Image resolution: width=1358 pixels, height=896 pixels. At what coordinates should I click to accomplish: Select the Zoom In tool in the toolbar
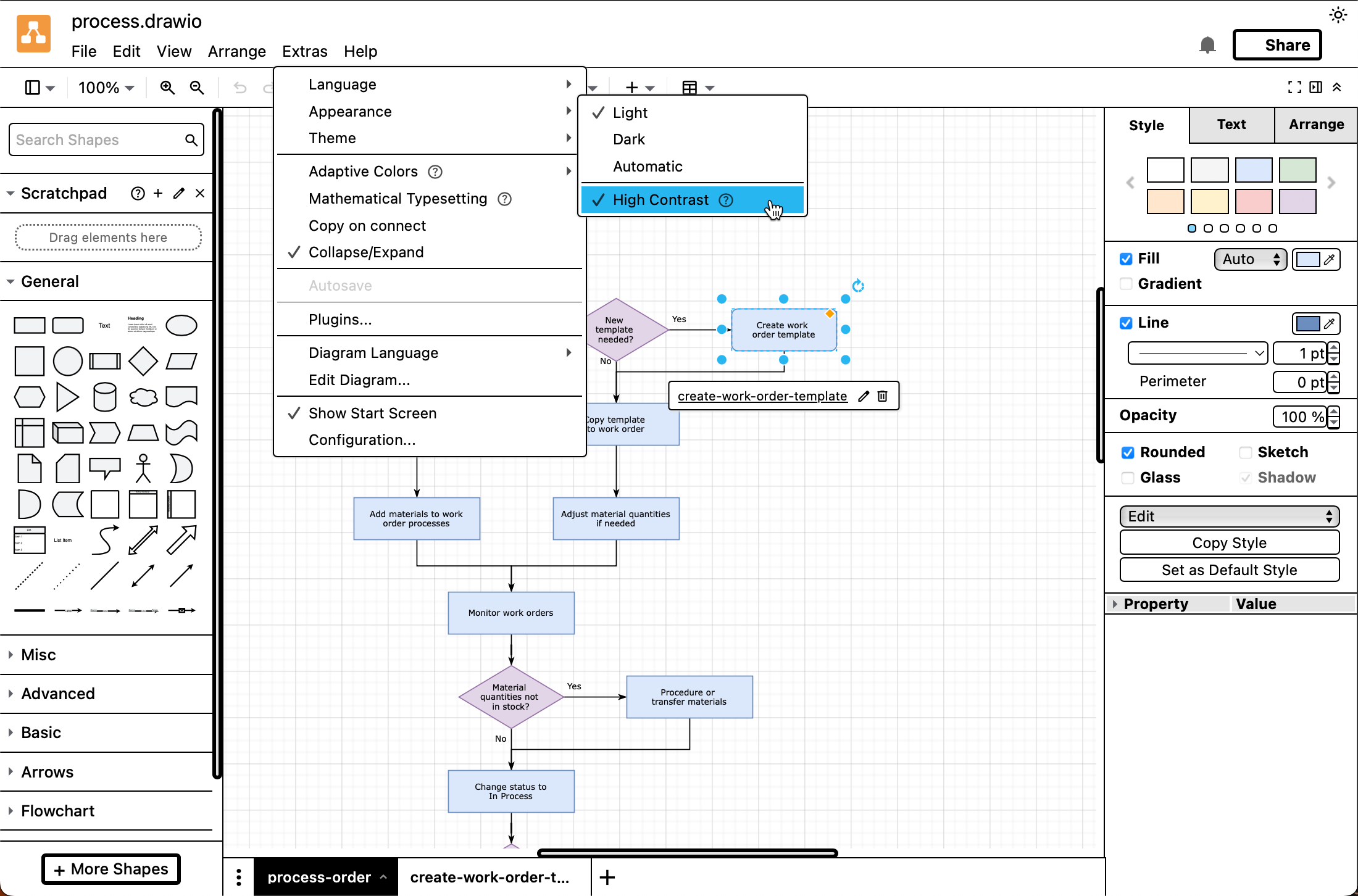click(x=167, y=87)
